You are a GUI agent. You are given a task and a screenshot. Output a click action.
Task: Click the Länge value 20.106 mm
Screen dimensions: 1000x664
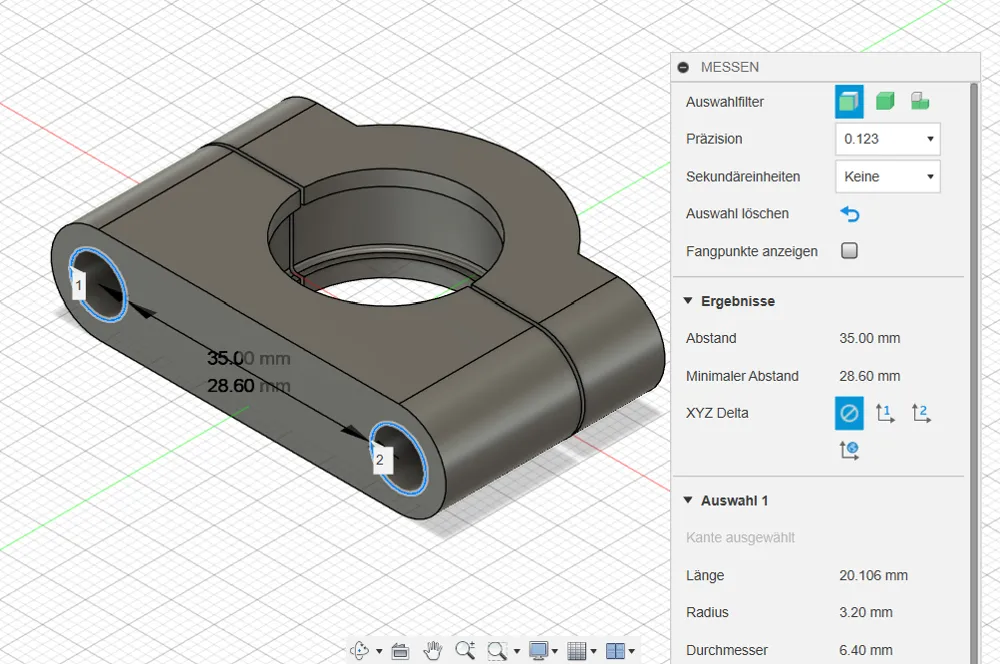tap(873, 575)
